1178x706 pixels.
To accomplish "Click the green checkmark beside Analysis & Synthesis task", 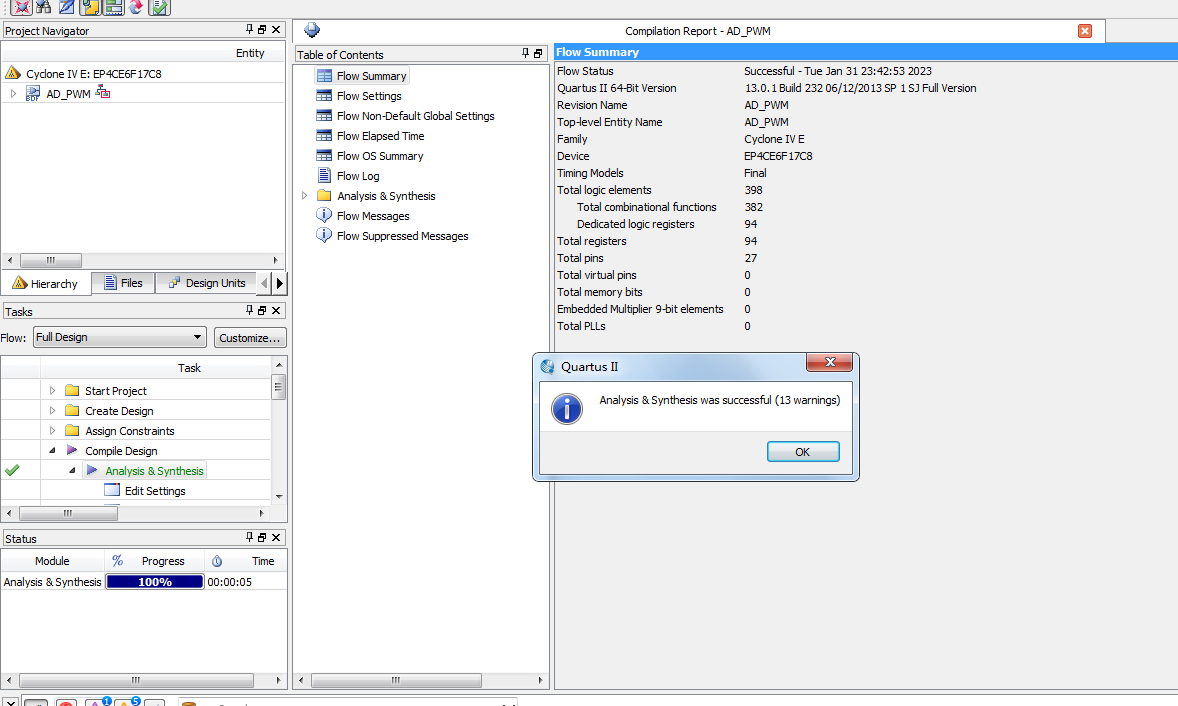I will click(x=12, y=470).
